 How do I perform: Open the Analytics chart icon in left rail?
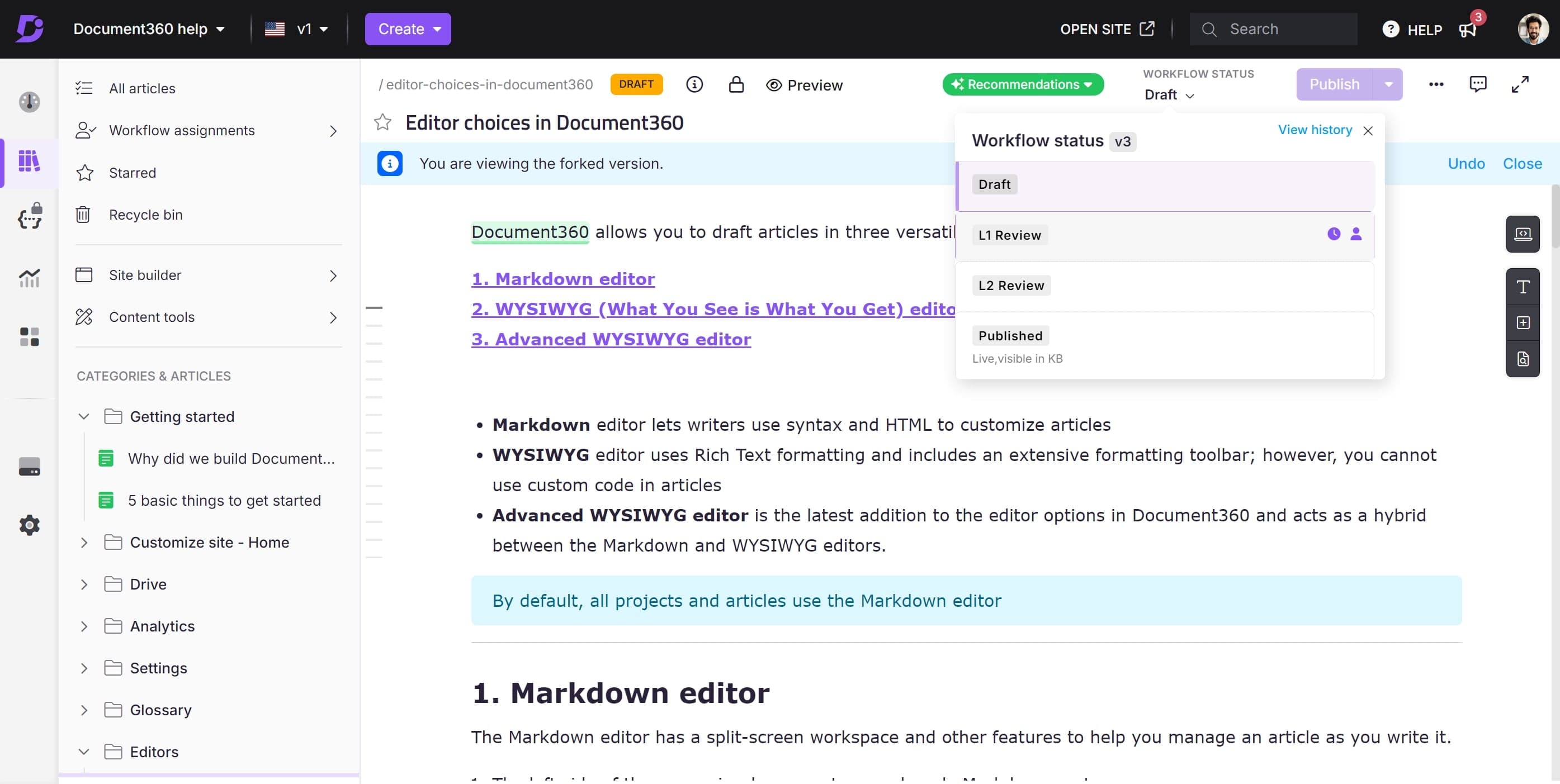30,278
